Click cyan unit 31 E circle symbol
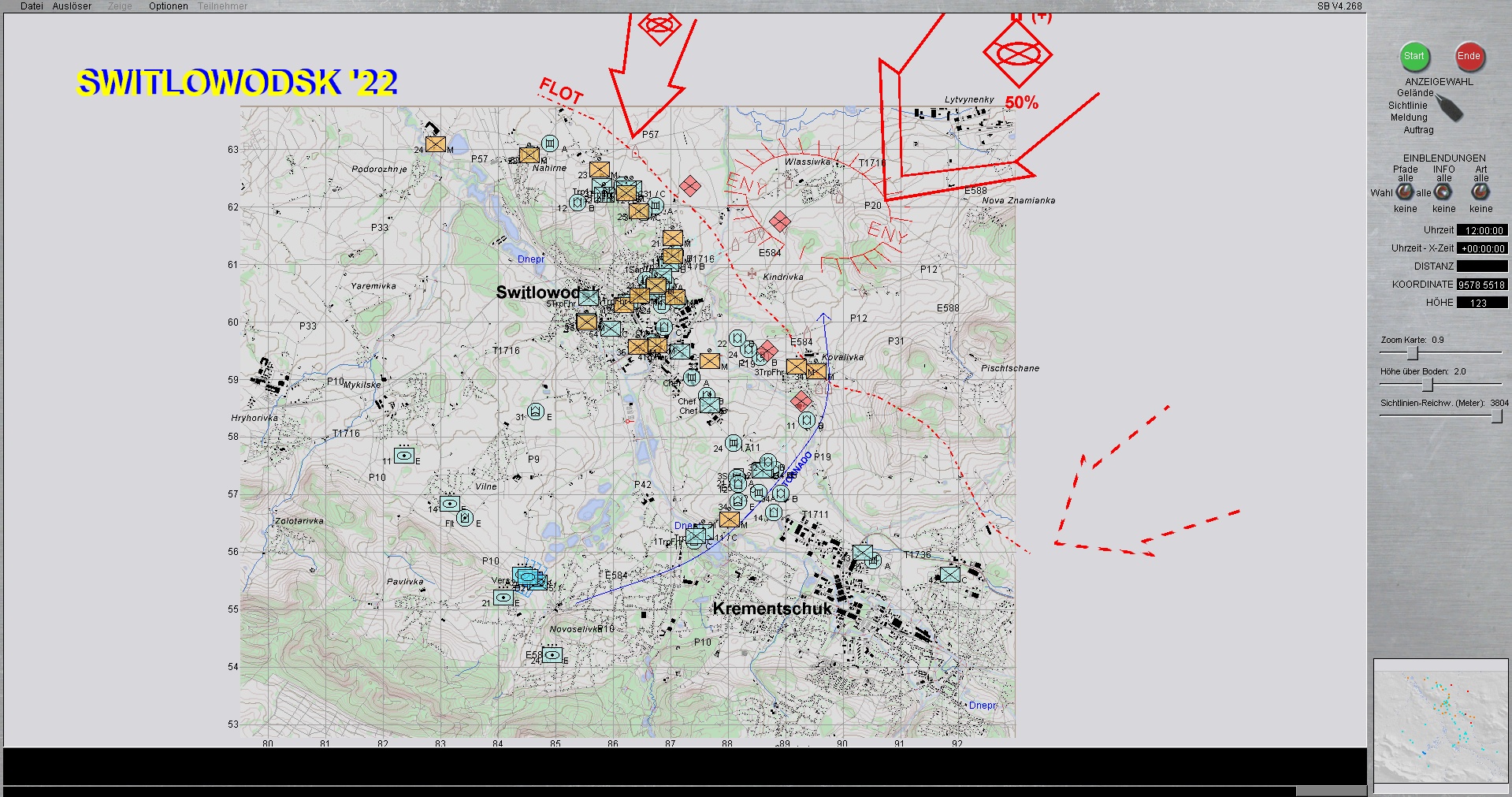This screenshot has width=1512, height=797. (536, 412)
